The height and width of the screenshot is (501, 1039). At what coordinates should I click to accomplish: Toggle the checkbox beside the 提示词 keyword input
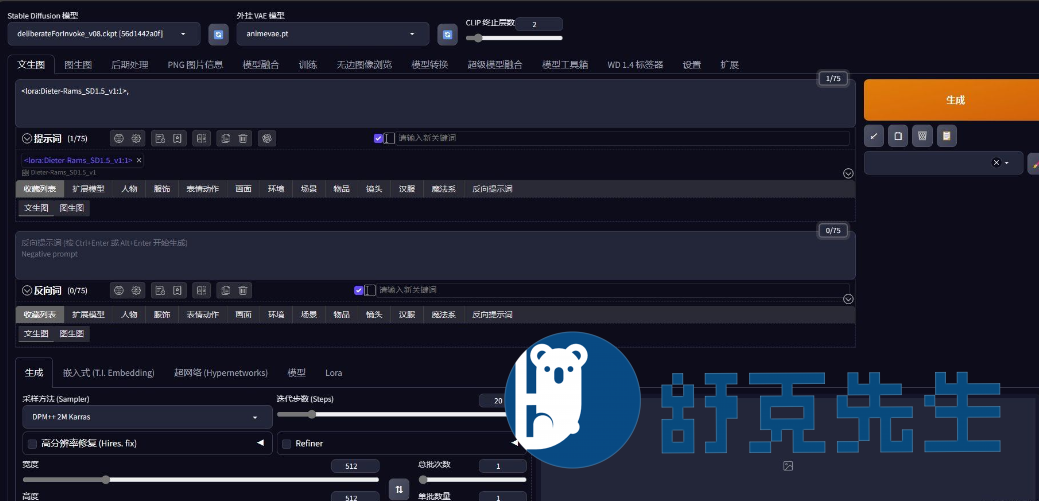[x=379, y=138]
